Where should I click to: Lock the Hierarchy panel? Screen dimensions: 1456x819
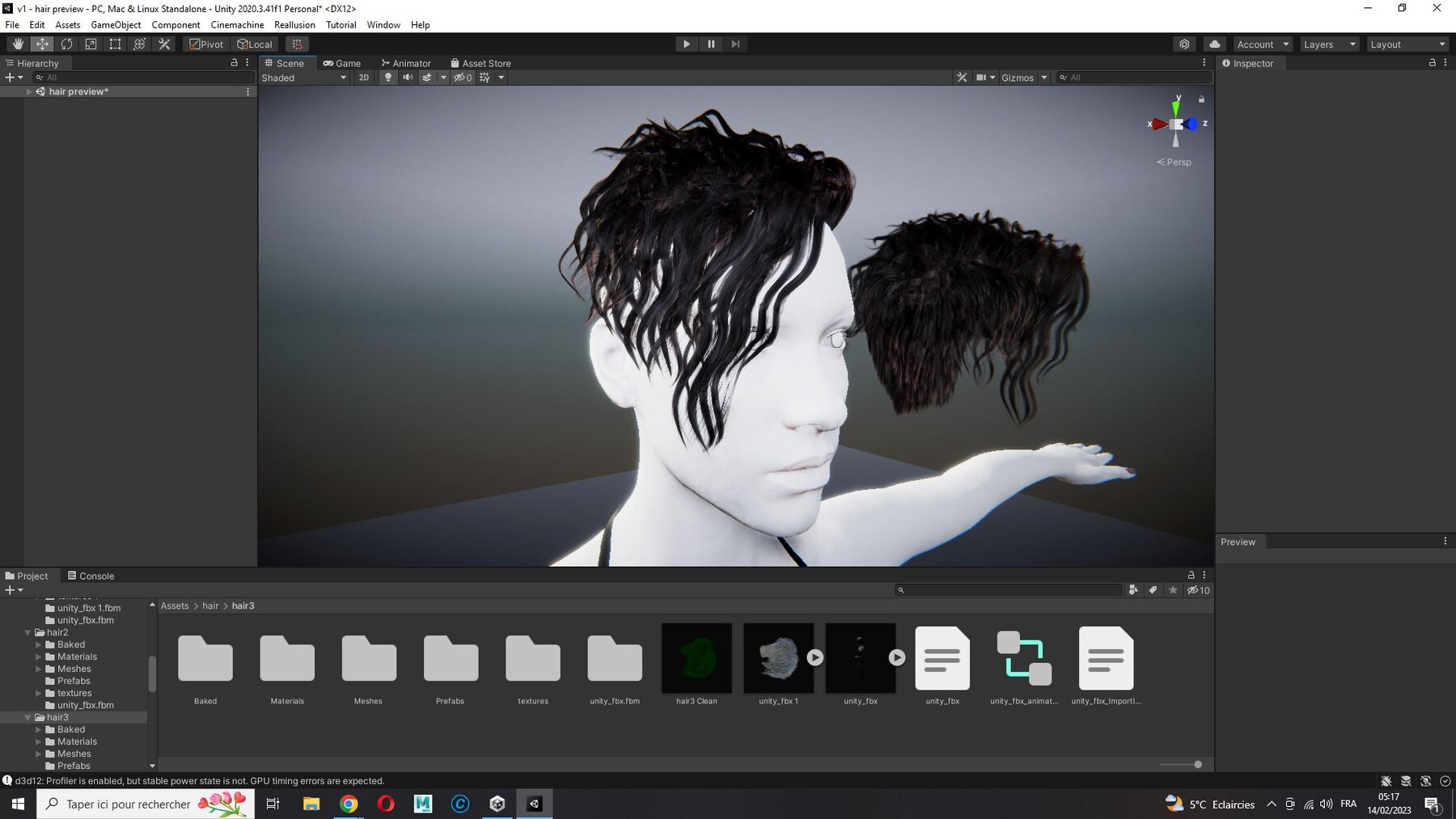click(235, 62)
